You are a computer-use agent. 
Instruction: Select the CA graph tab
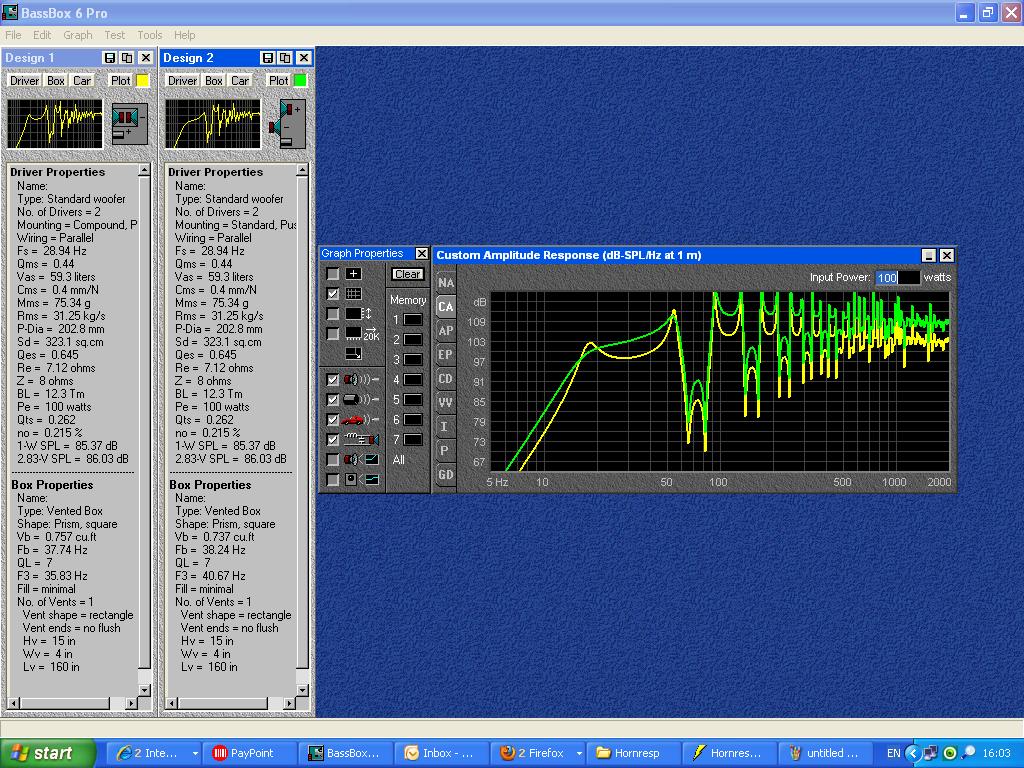click(445, 306)
